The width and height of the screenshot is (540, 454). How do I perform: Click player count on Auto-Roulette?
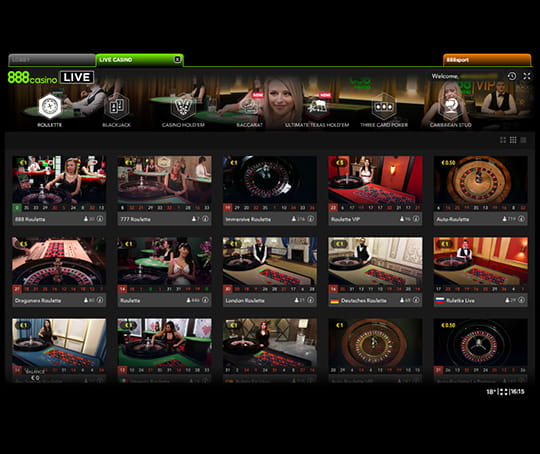point(509,219)
